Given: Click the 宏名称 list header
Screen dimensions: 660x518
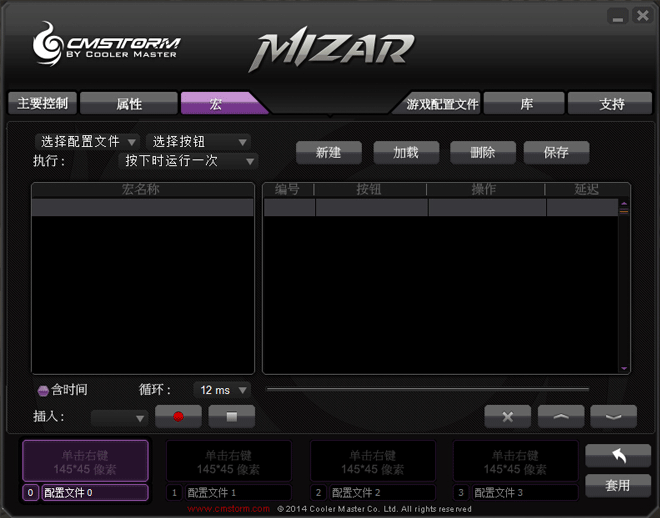Looking at the screenshot, I should click(143, 189).
